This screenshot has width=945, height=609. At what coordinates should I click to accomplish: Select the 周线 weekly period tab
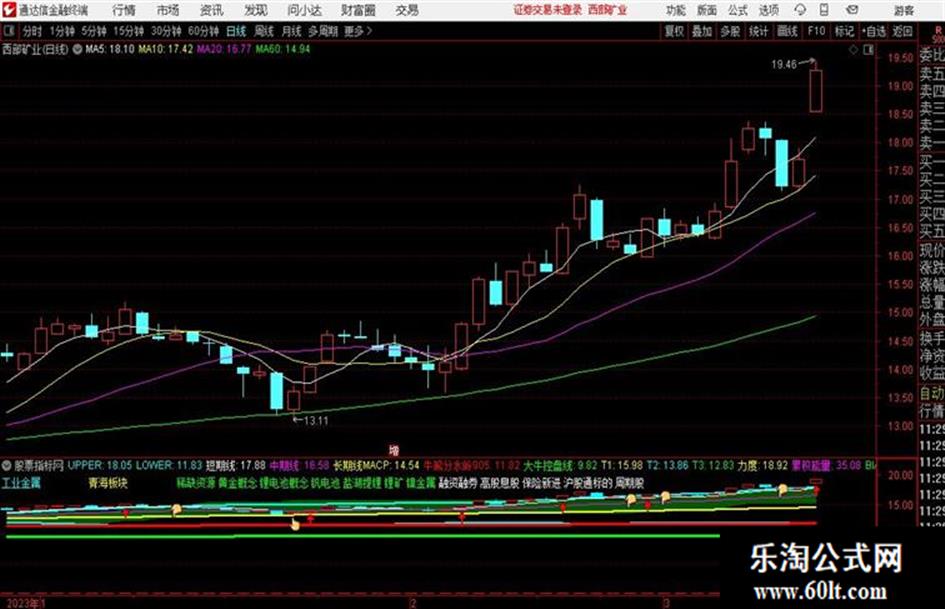coord(264,31)
